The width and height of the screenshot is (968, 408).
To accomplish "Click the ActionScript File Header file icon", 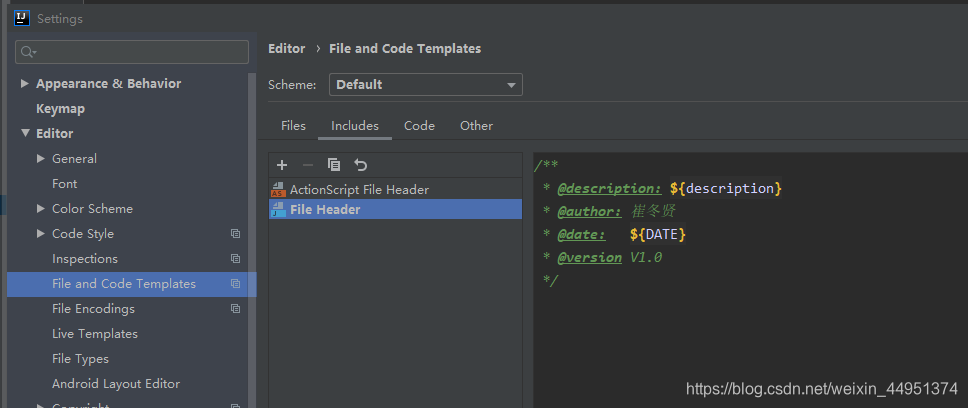I will [278, 189].
